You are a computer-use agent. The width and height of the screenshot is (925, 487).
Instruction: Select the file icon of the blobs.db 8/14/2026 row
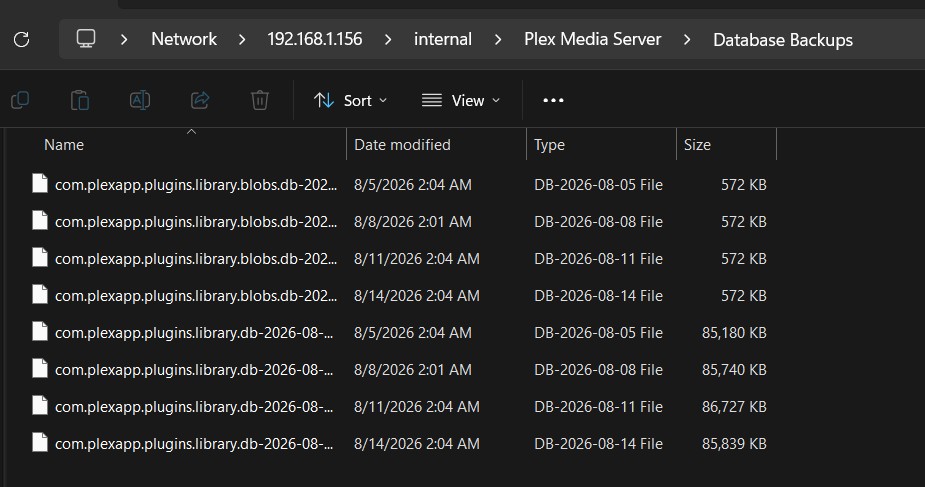40,294
